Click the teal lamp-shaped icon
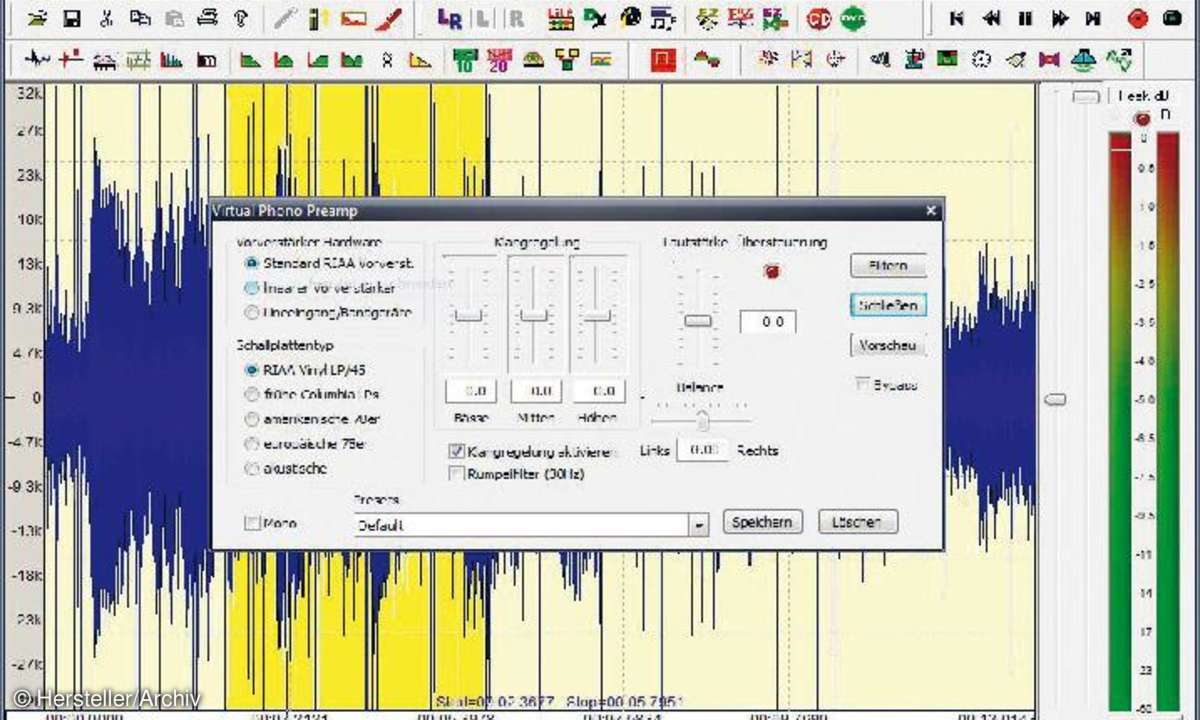 (1085, 60)
